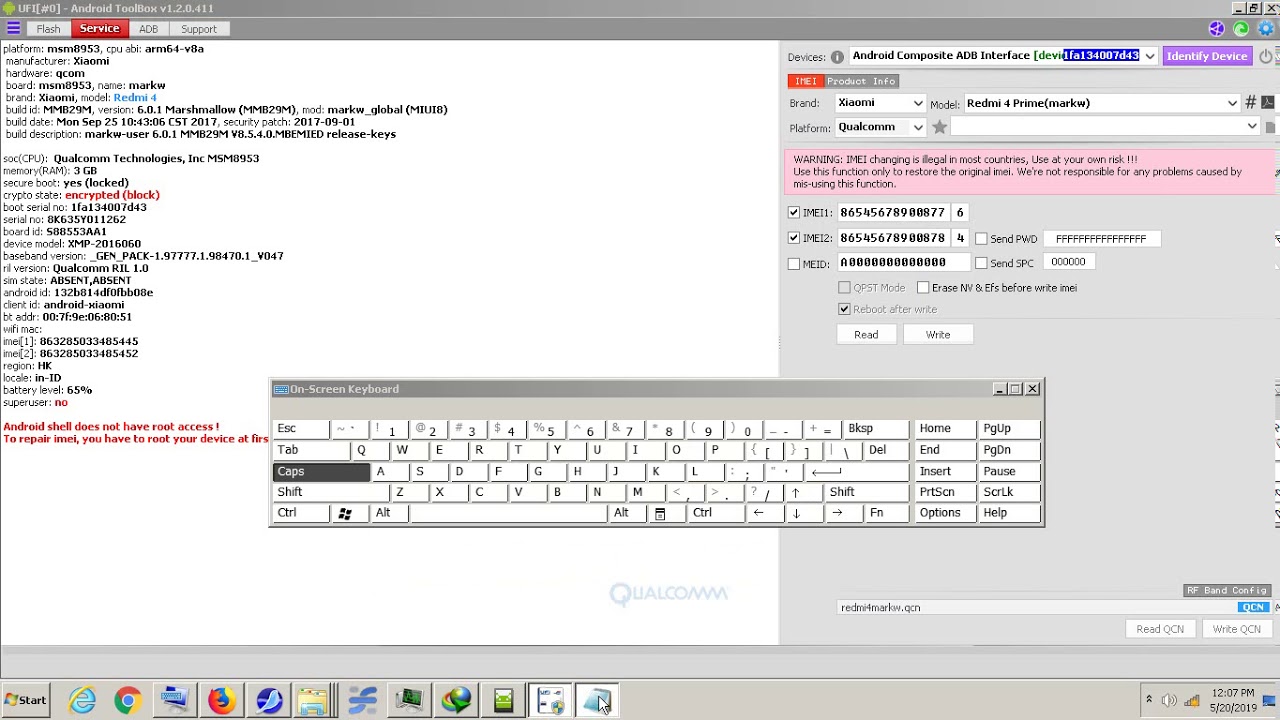Show hidden tray icons arrow
This screenshot has width=1280, height=720.
tap(1149, 700)
